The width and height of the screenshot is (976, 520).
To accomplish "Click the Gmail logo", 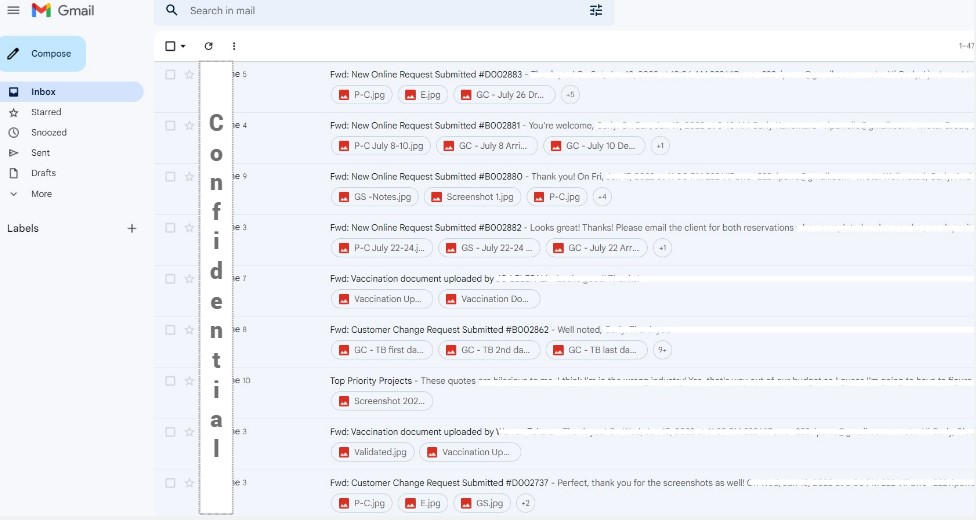I will (x=63, y=11).
